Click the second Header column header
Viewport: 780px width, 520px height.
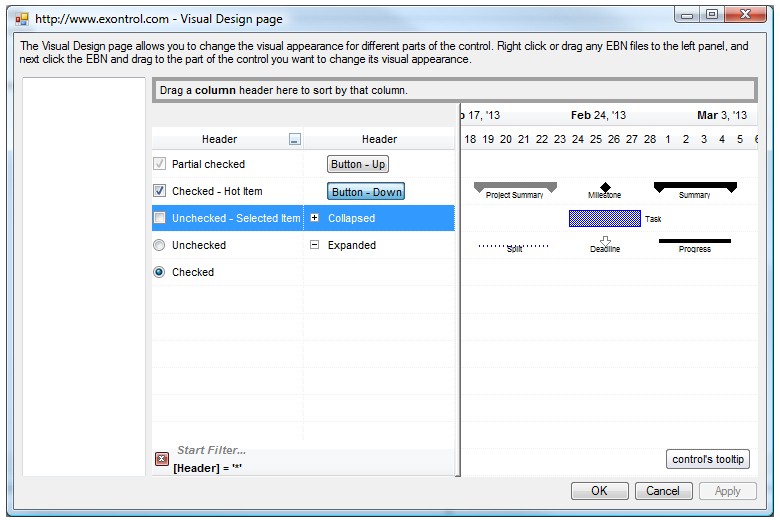tap(379, 140)
